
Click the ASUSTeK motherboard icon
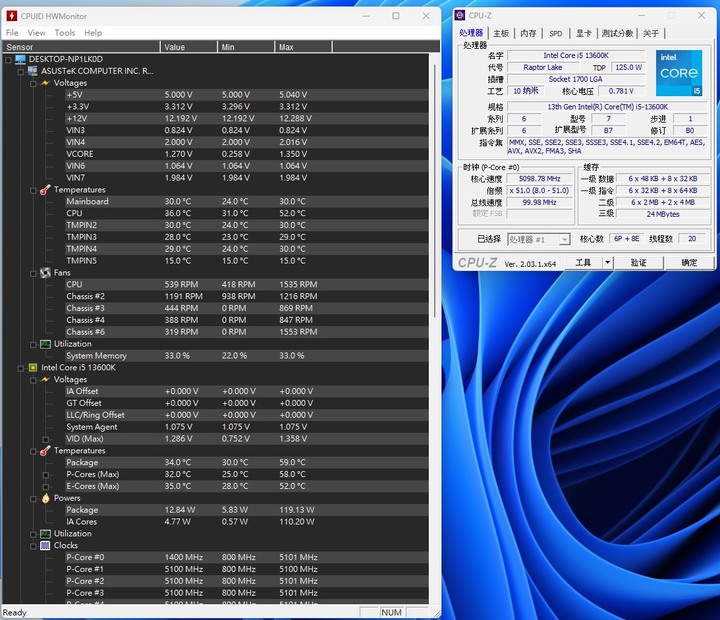(x=33, y=71)
